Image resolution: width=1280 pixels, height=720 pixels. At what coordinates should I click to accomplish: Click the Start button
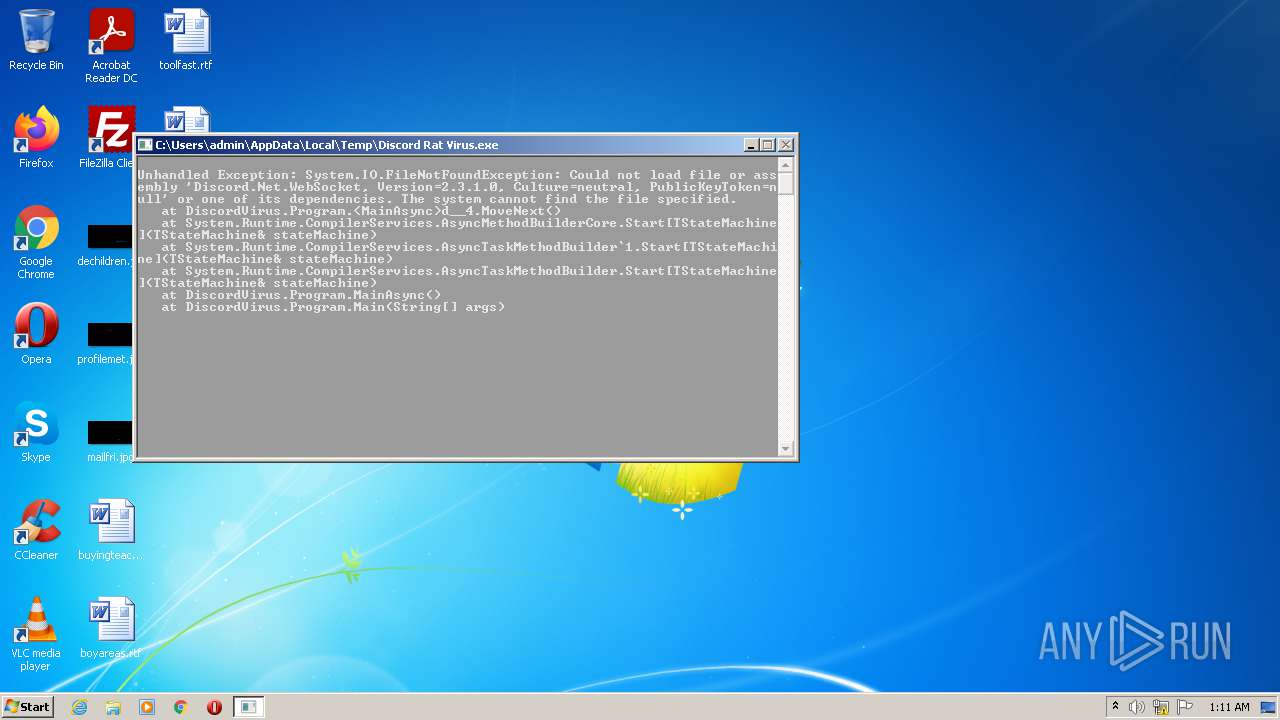[28, 706]
